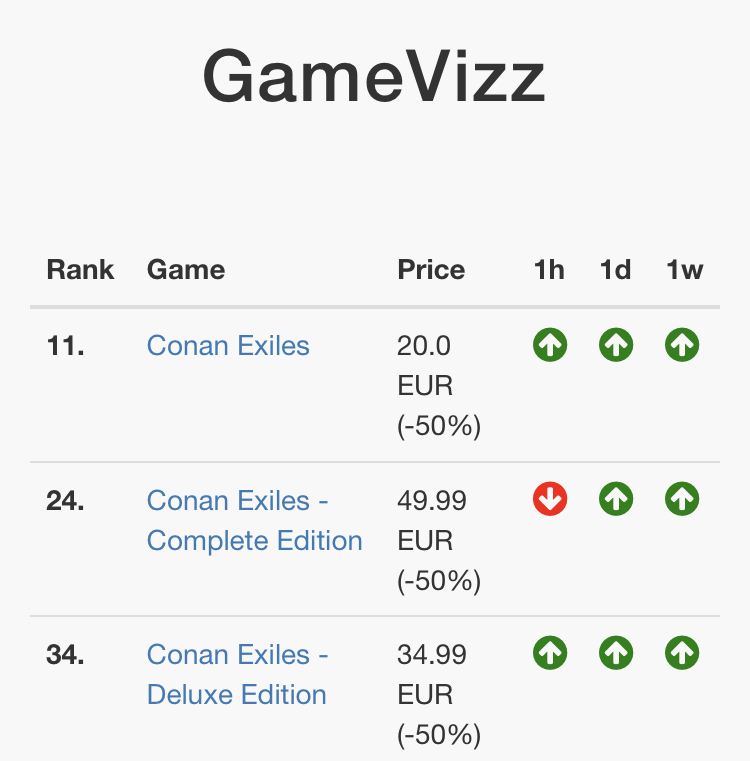Open the Conan Exiles game link
The width and height of the screenshot is (750, 761).
228,346
